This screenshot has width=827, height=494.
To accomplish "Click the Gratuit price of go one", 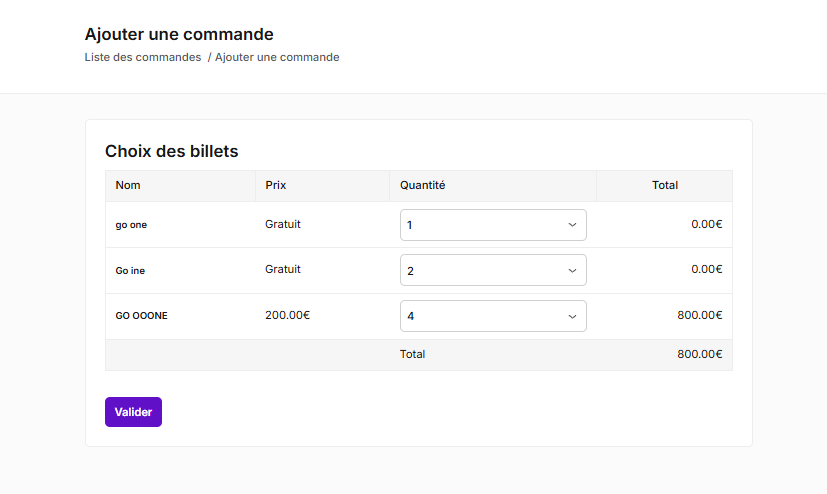I will [x=283, y=224].
